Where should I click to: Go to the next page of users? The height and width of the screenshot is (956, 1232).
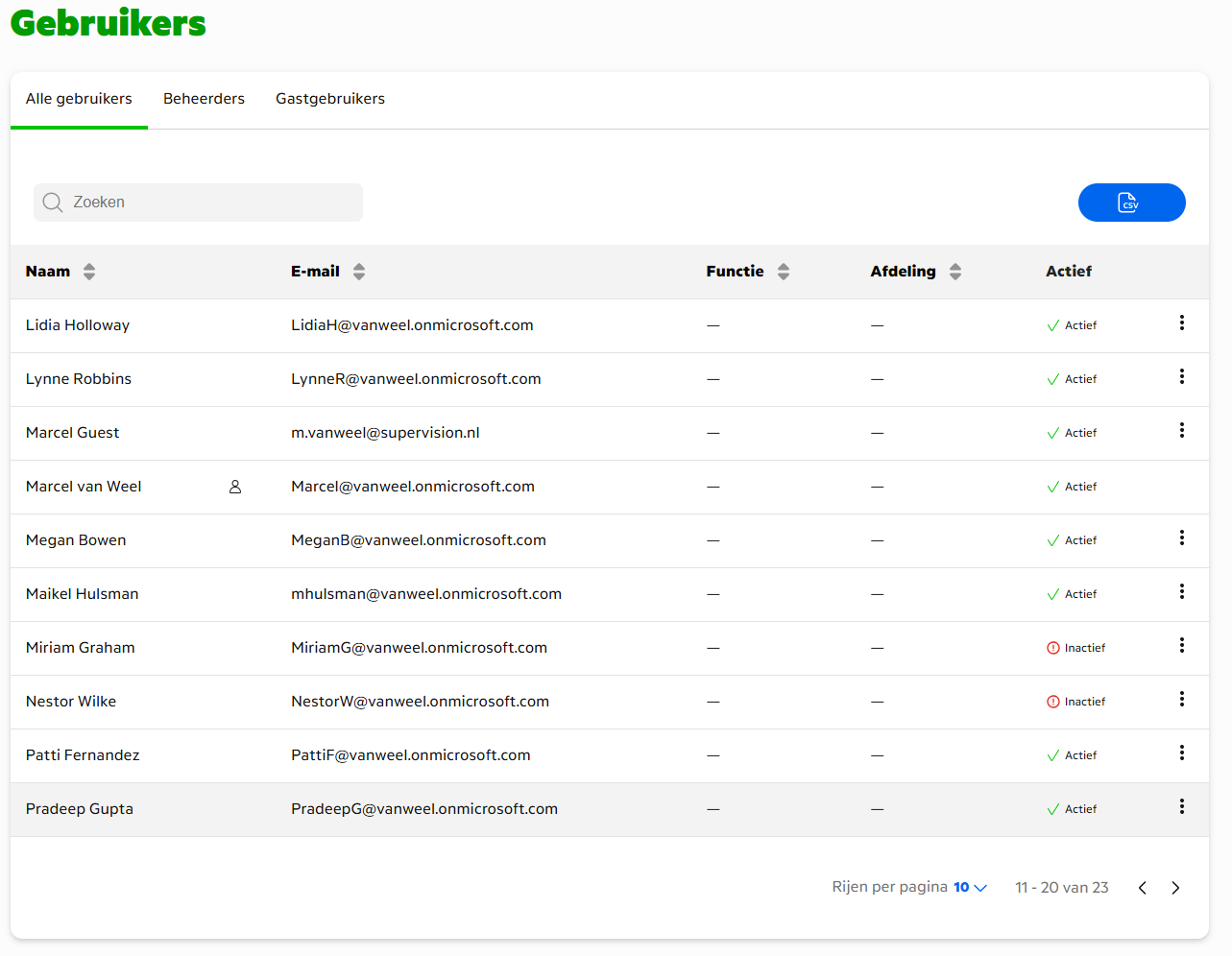coord(1175,888)
